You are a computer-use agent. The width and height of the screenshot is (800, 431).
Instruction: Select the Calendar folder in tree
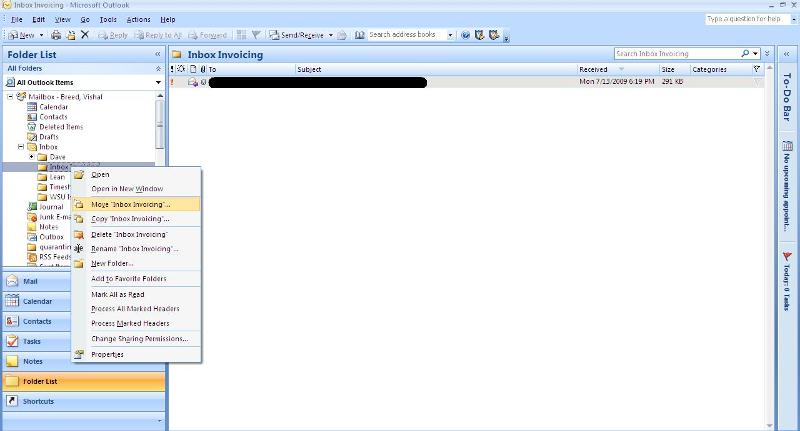pos(54,107)
